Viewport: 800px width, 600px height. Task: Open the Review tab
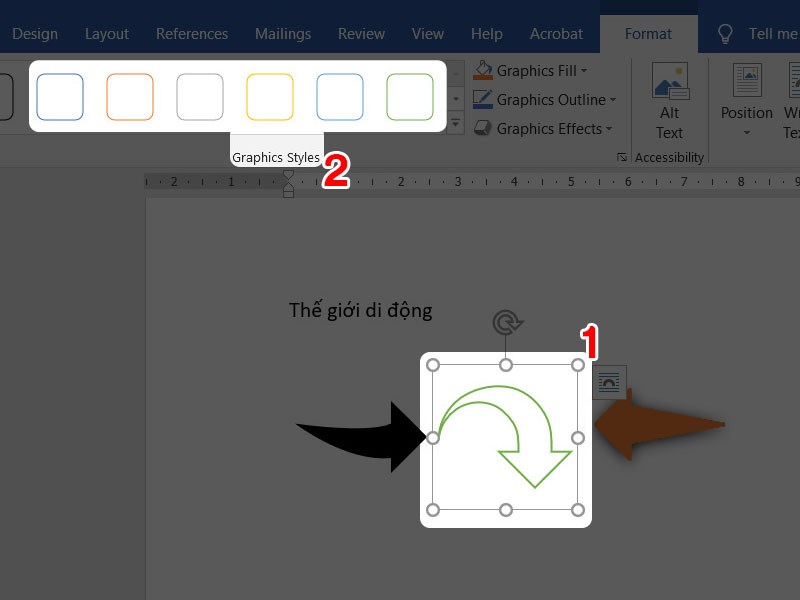click(361, 34)
